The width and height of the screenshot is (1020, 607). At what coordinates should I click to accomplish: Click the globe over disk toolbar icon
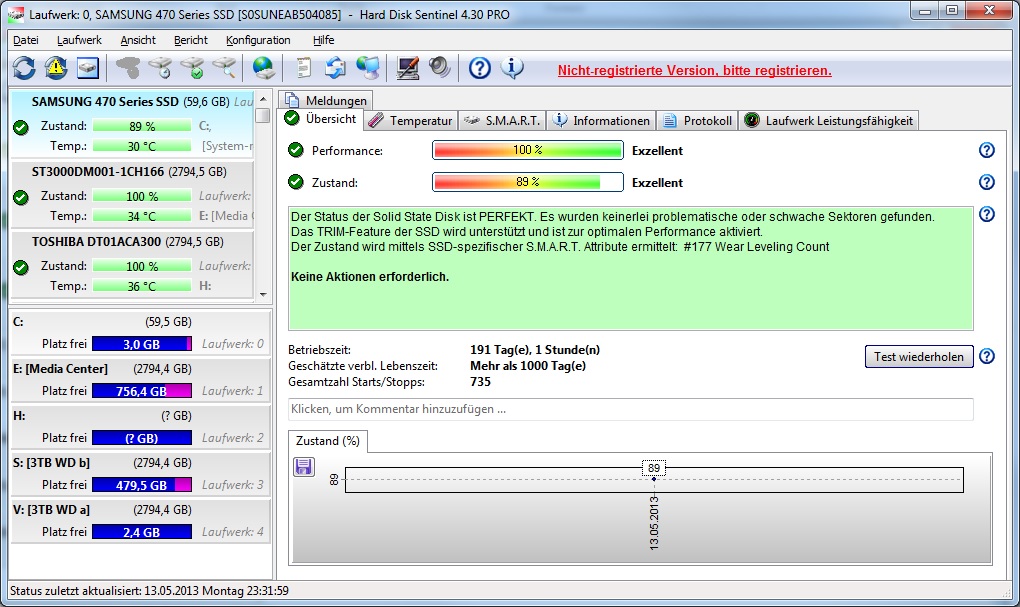tap(263, 68)
